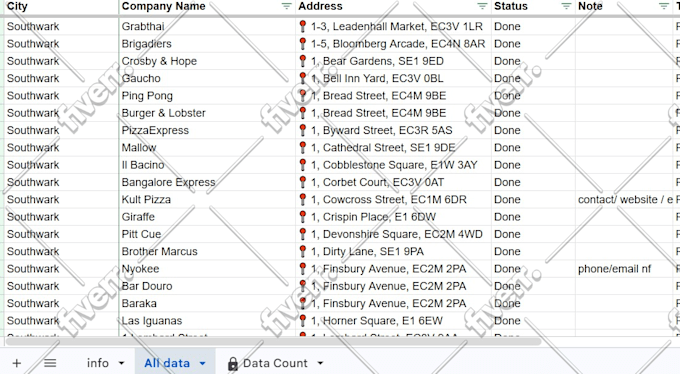680x374 pixels.
Task: Click map pin beside Cathedral Street address
Action: [303, 148]
